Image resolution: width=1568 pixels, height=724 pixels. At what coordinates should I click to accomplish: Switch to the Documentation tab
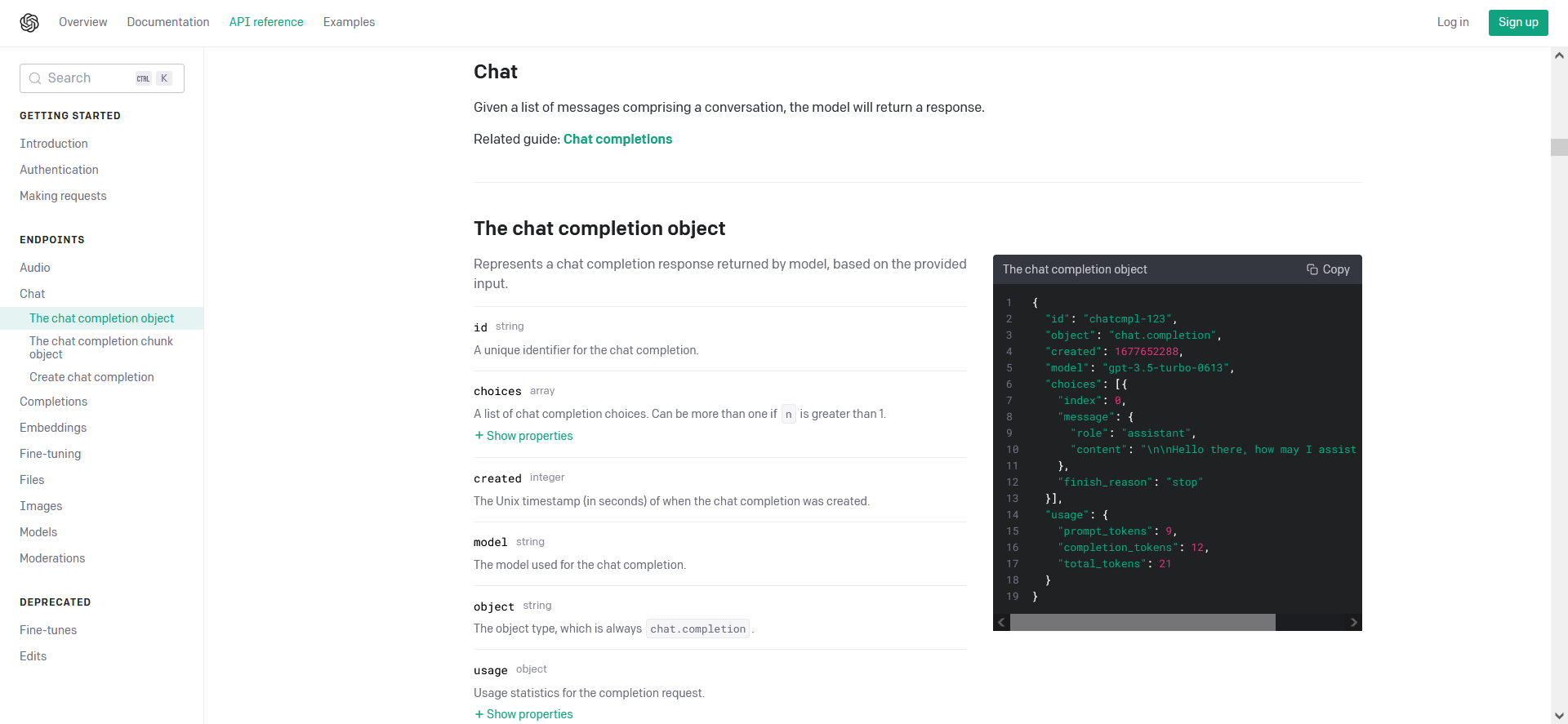click(167, 22)
